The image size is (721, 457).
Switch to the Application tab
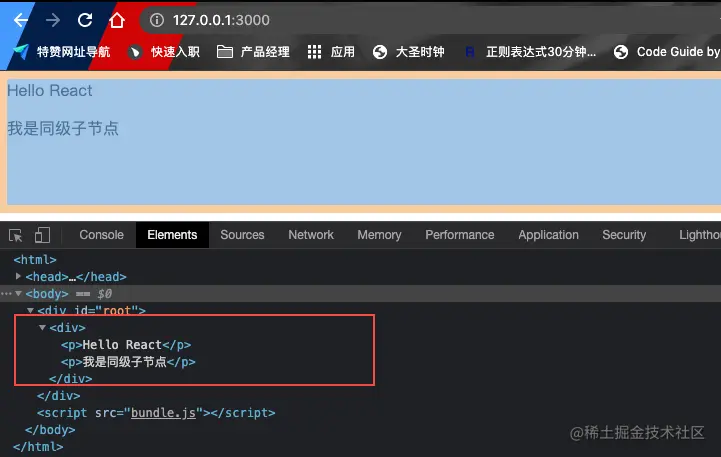tap(549, 235)
